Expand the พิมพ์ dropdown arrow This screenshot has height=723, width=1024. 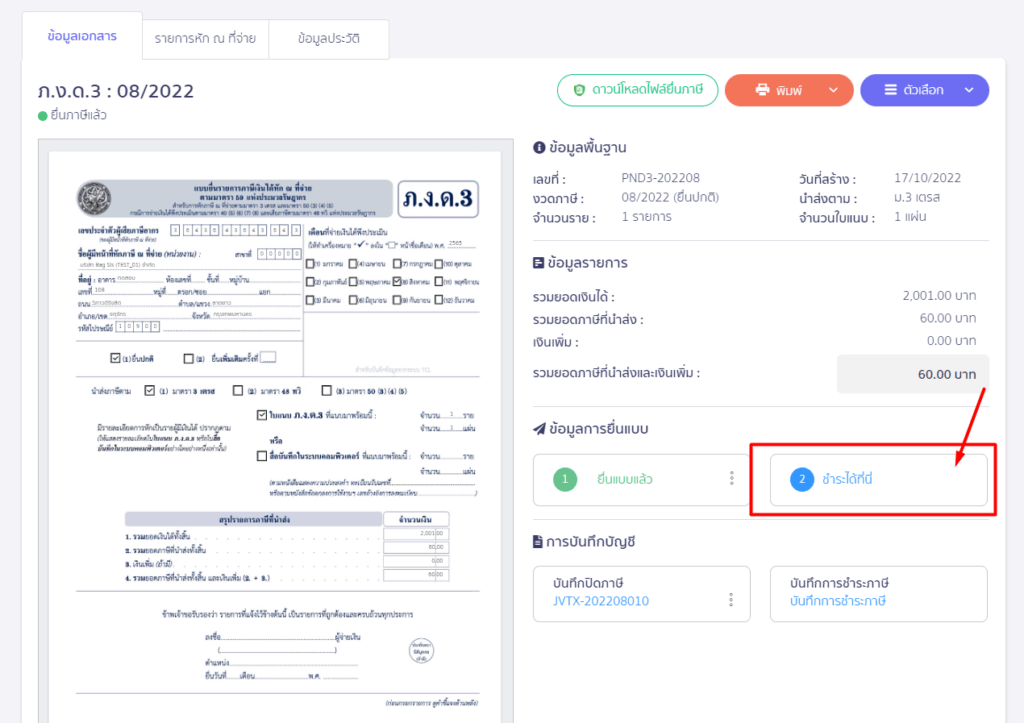(x=833, y=90)
